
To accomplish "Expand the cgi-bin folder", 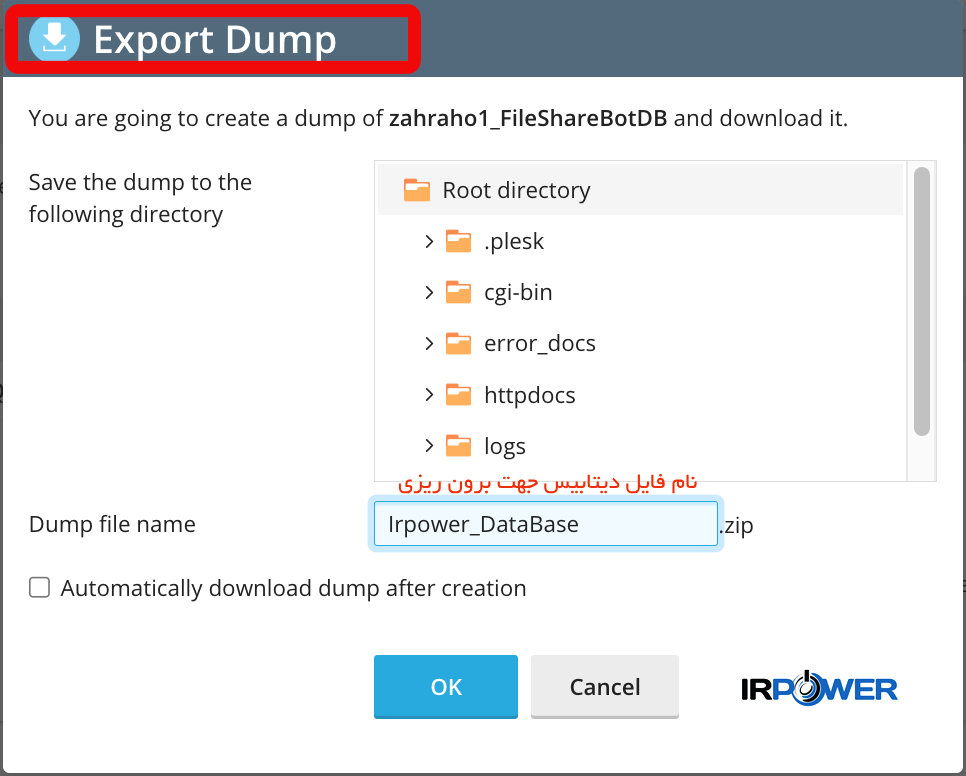I will click(429, 293).
